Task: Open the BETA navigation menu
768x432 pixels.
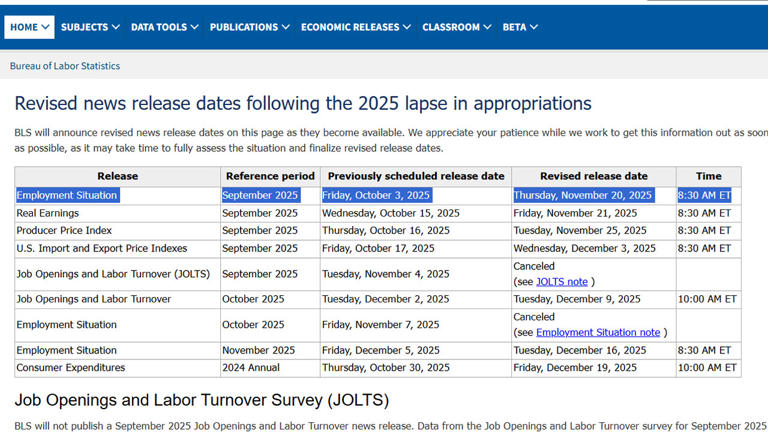Action: [520, 27]
